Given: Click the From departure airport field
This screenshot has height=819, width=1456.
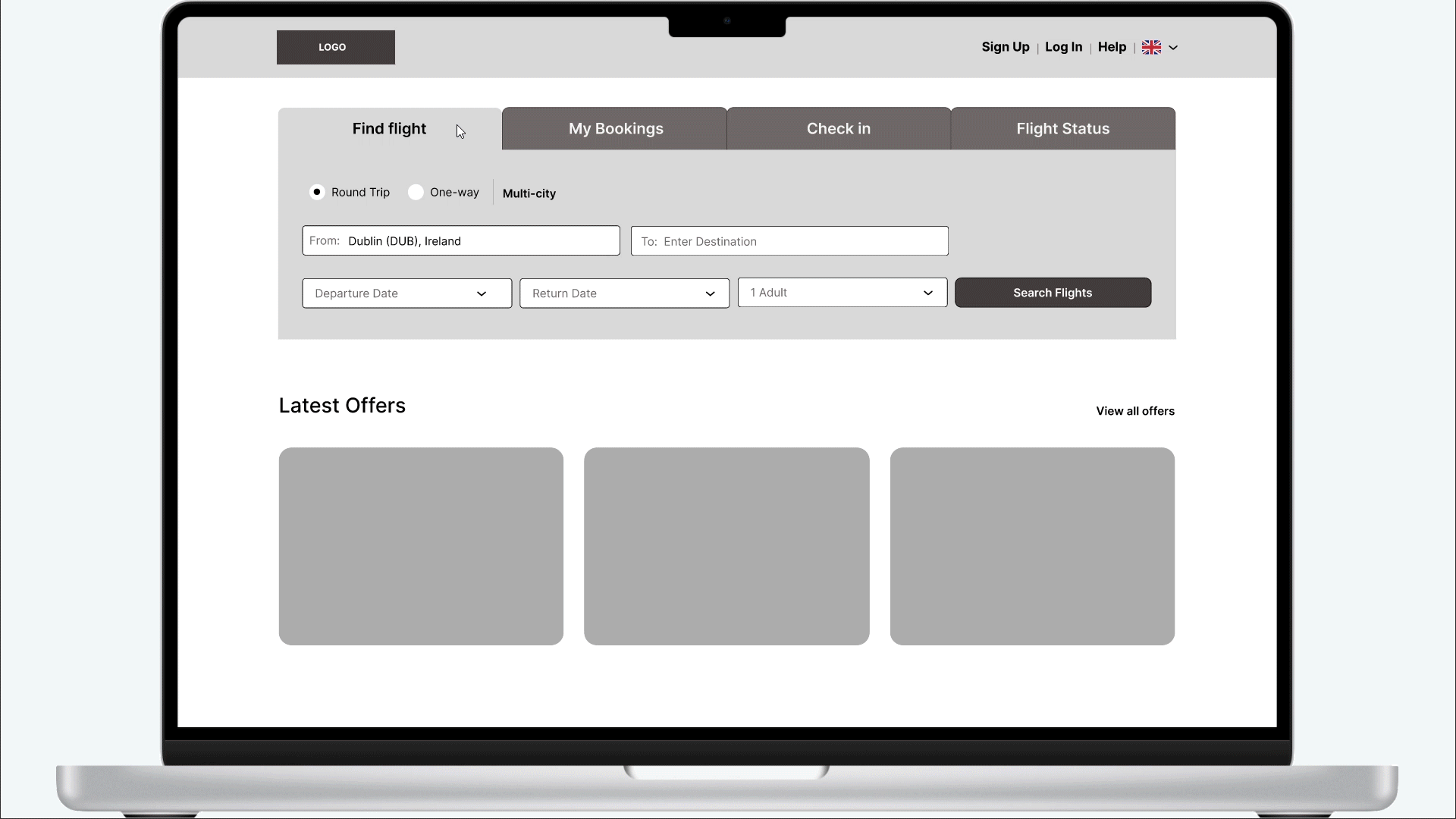Looking at the screenshot, I should 461,240.
